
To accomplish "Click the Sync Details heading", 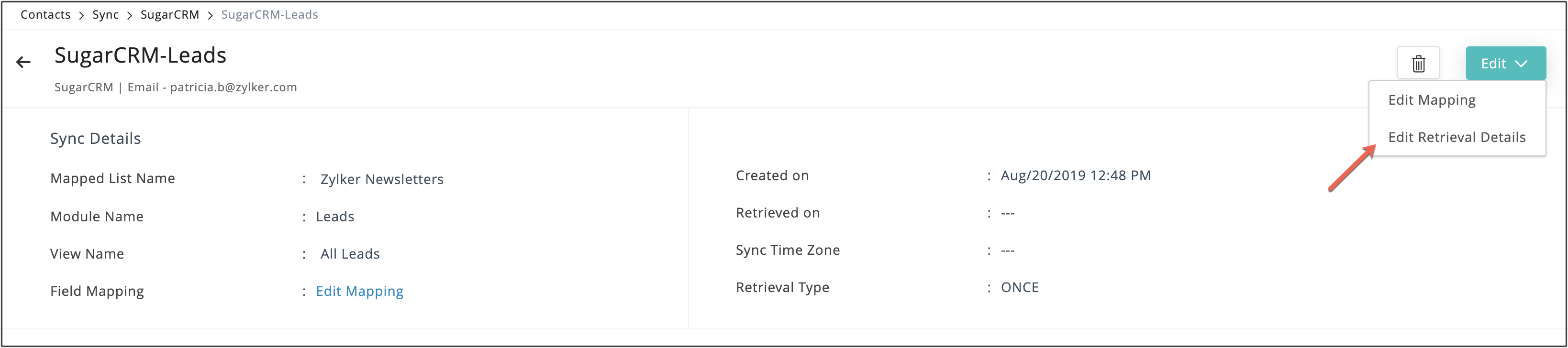I will [96, 139].
